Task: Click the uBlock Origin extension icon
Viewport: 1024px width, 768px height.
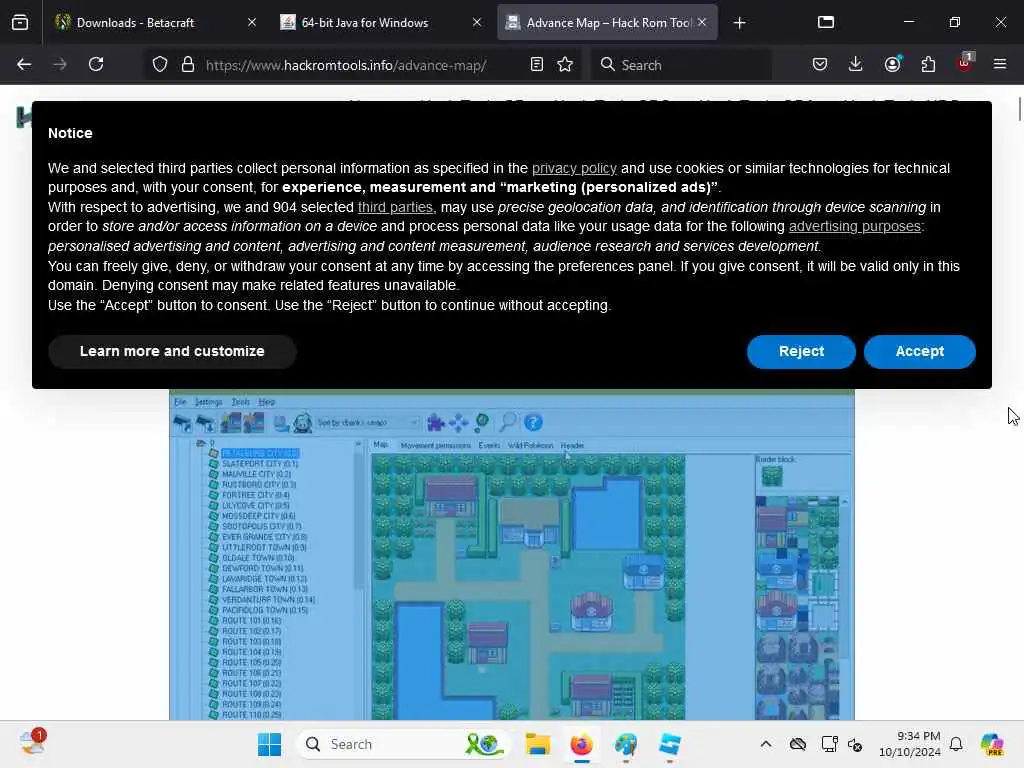Action: click(965, 63)
